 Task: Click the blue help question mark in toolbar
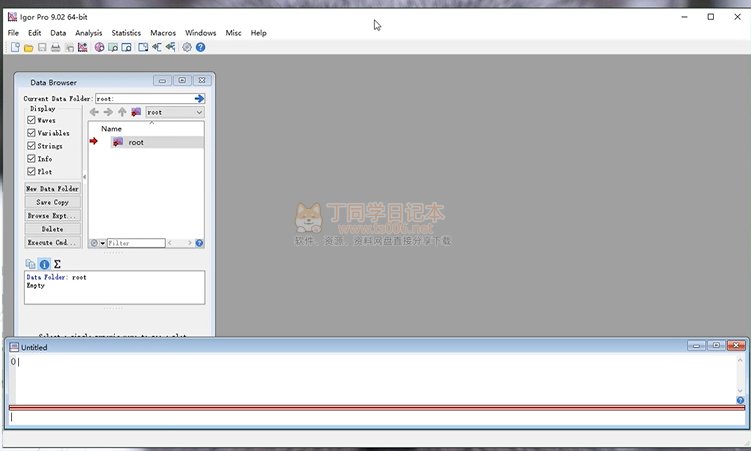pyautogui.click(x=201, y=47)
